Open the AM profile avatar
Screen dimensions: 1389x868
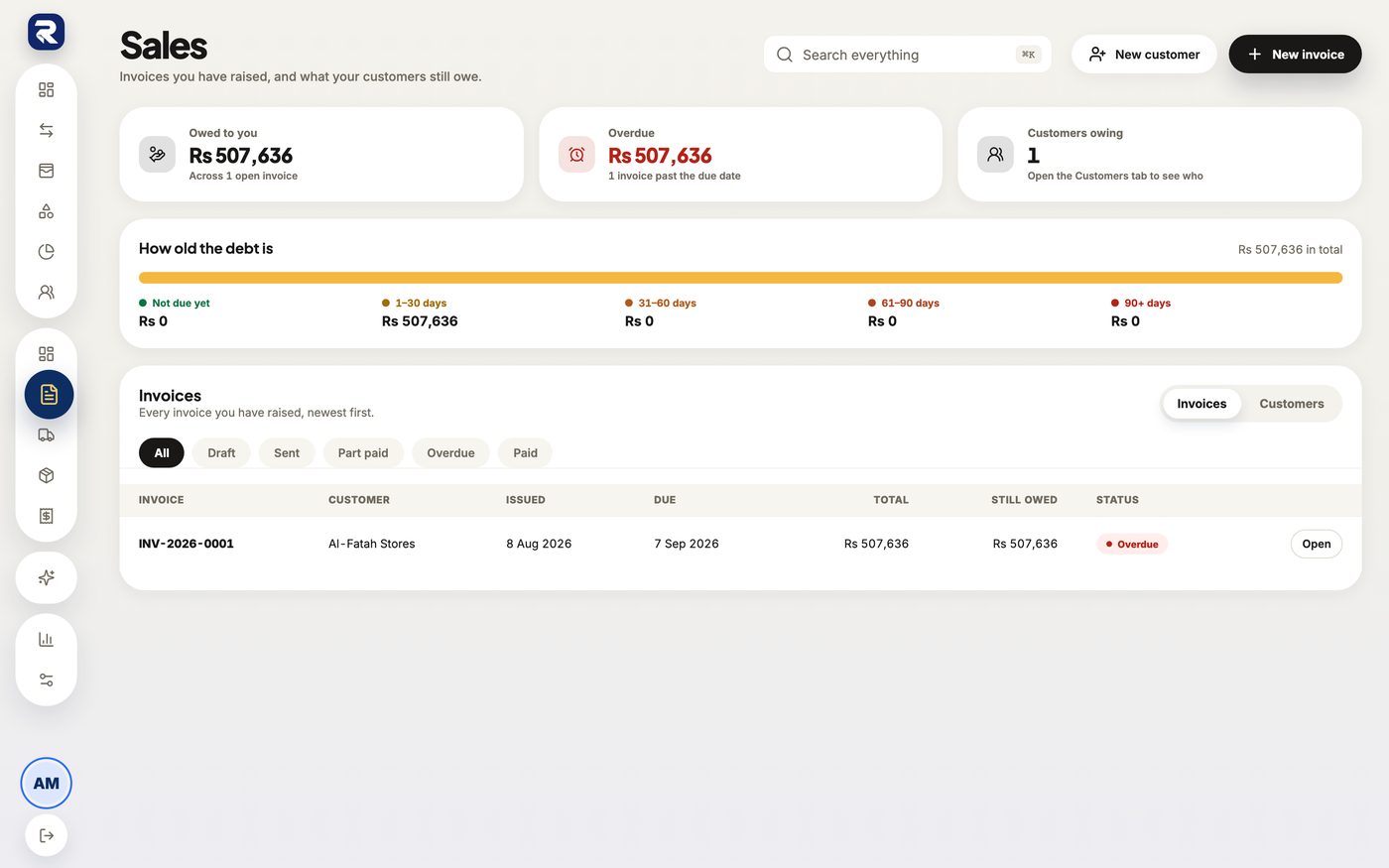coord(46,783)
